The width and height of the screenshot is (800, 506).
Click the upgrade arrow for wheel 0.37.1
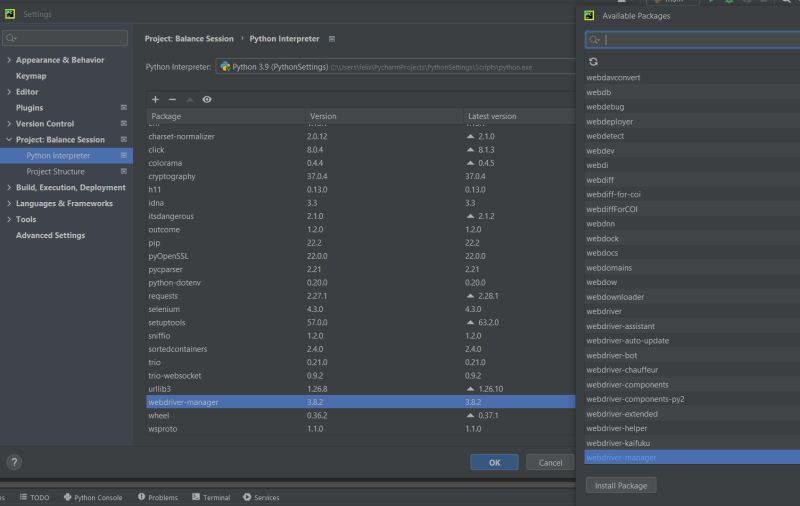coord(470,415)
